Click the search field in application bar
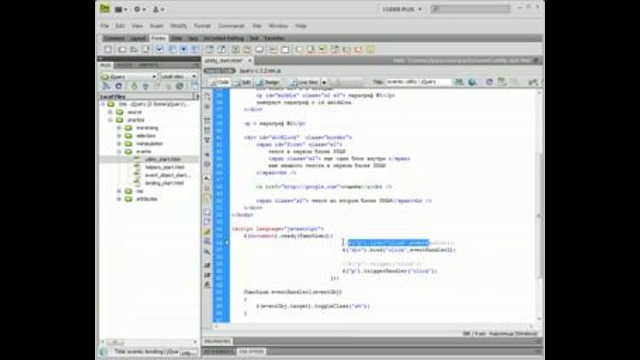Image resolution: width=640 pixels, height=360 pixels. pos(471,9)
